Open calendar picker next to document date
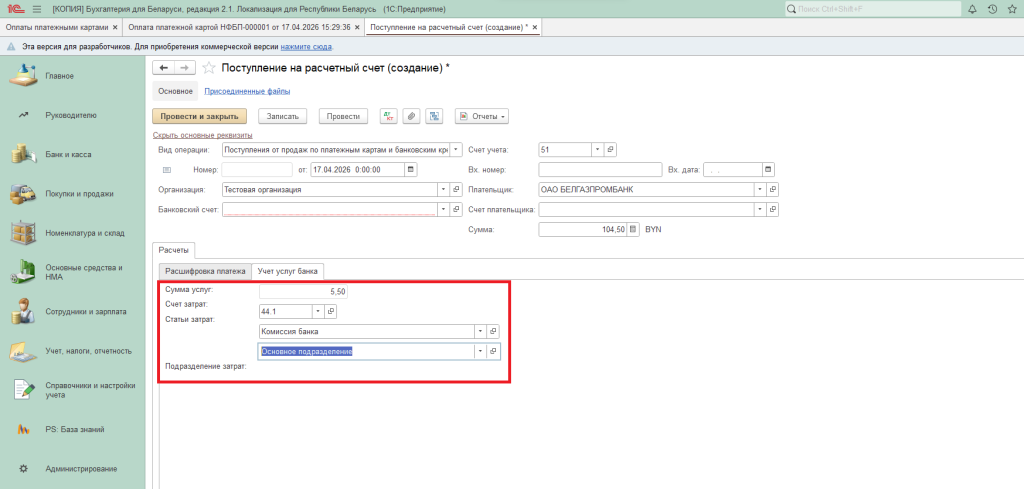 click(410, 169)
